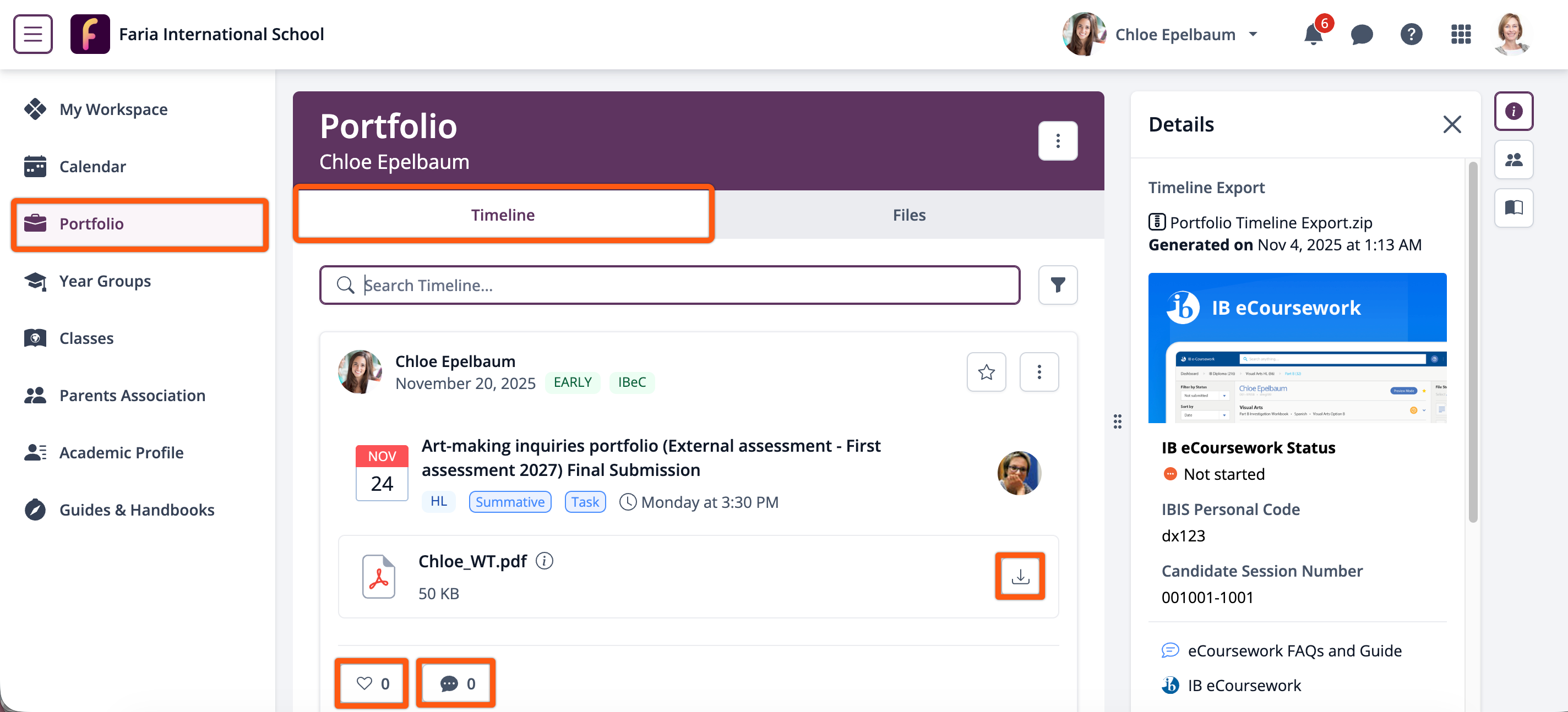This screenshot has width=1568, height=712.
Task: Download the Chloe_WT.pdf file
Action: click(1020, 576)
